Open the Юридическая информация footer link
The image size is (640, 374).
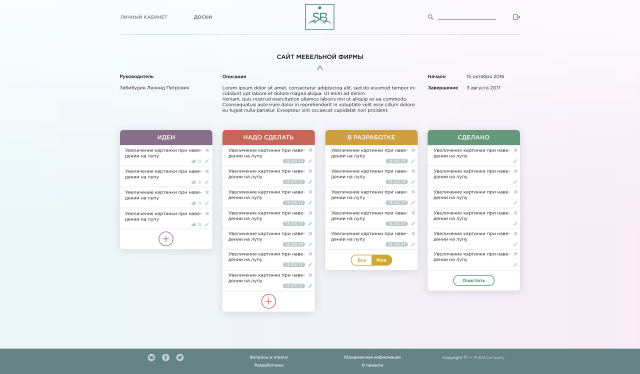pyautogui.click(x=372, y=357)
